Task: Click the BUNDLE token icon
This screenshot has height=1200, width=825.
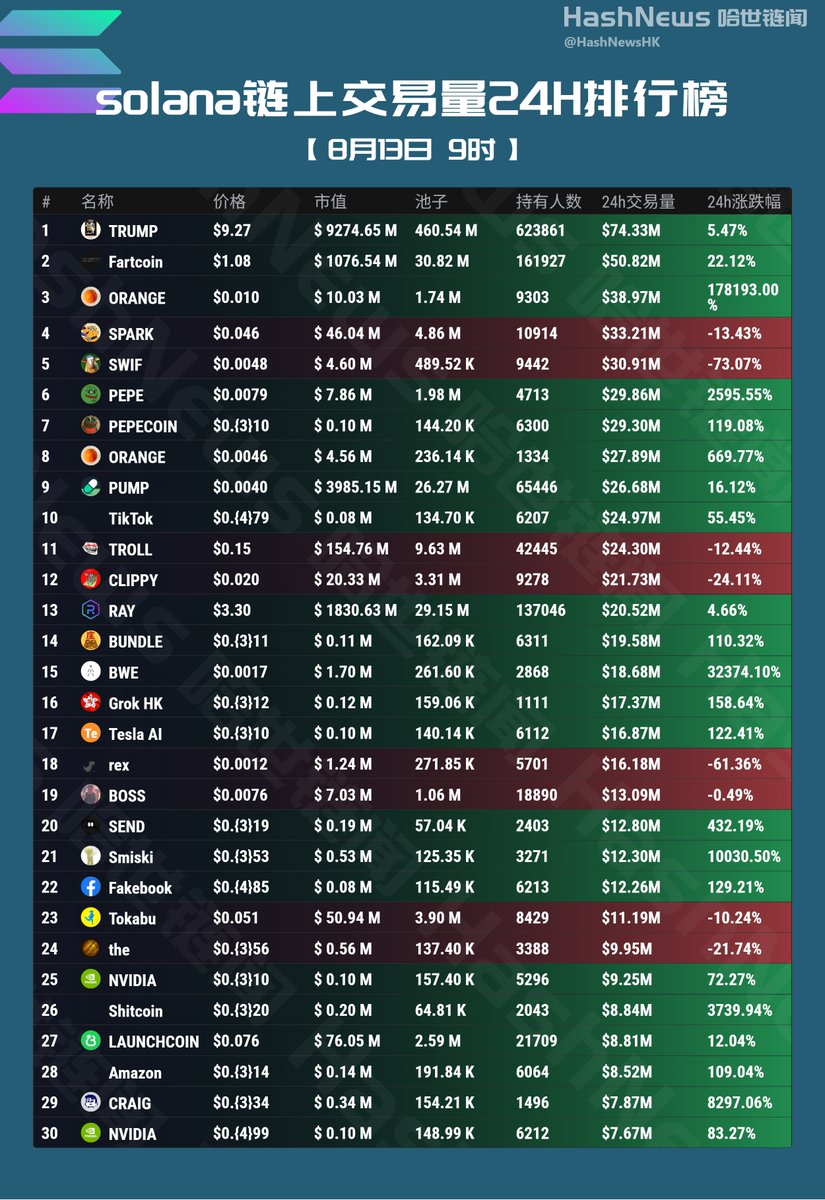Action: pos(91,641)
